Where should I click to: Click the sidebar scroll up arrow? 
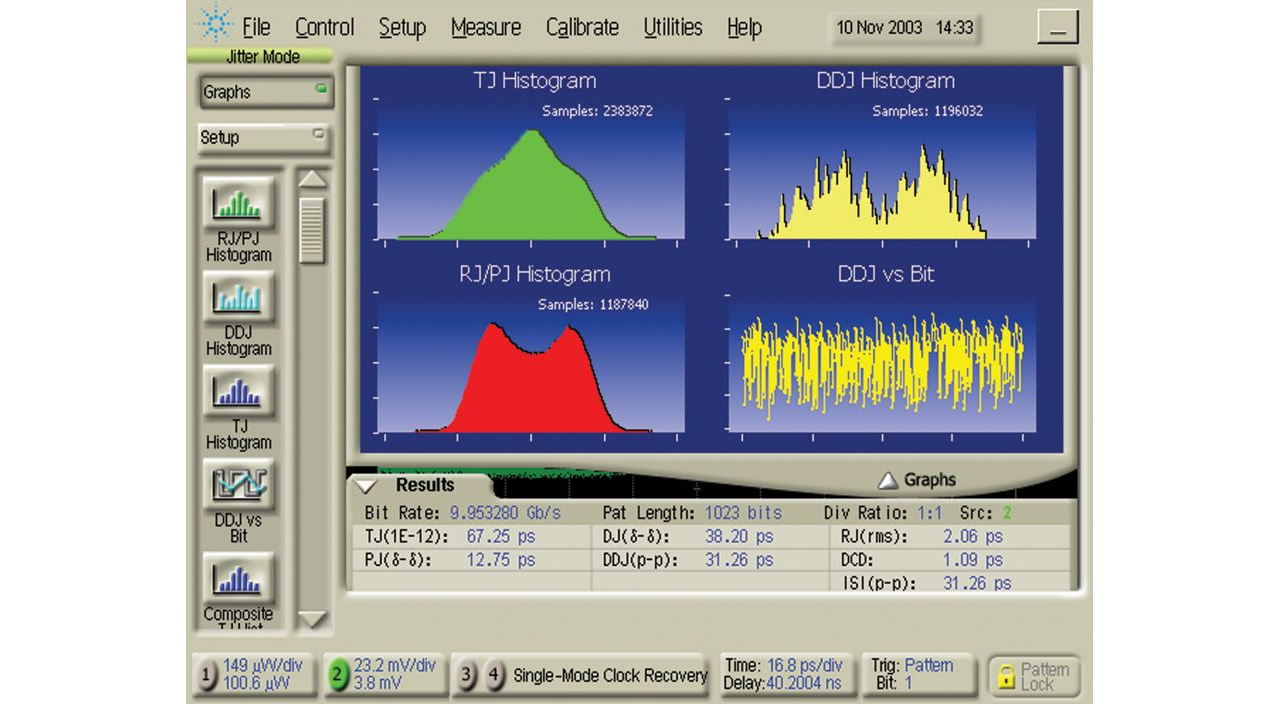coord(313,180)
